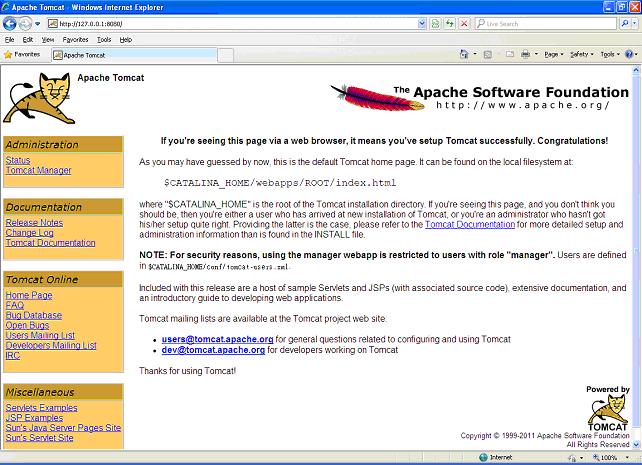Open the Home Page link
The height and width of the screenshot is (465, 642).
[x=29, y=295]
